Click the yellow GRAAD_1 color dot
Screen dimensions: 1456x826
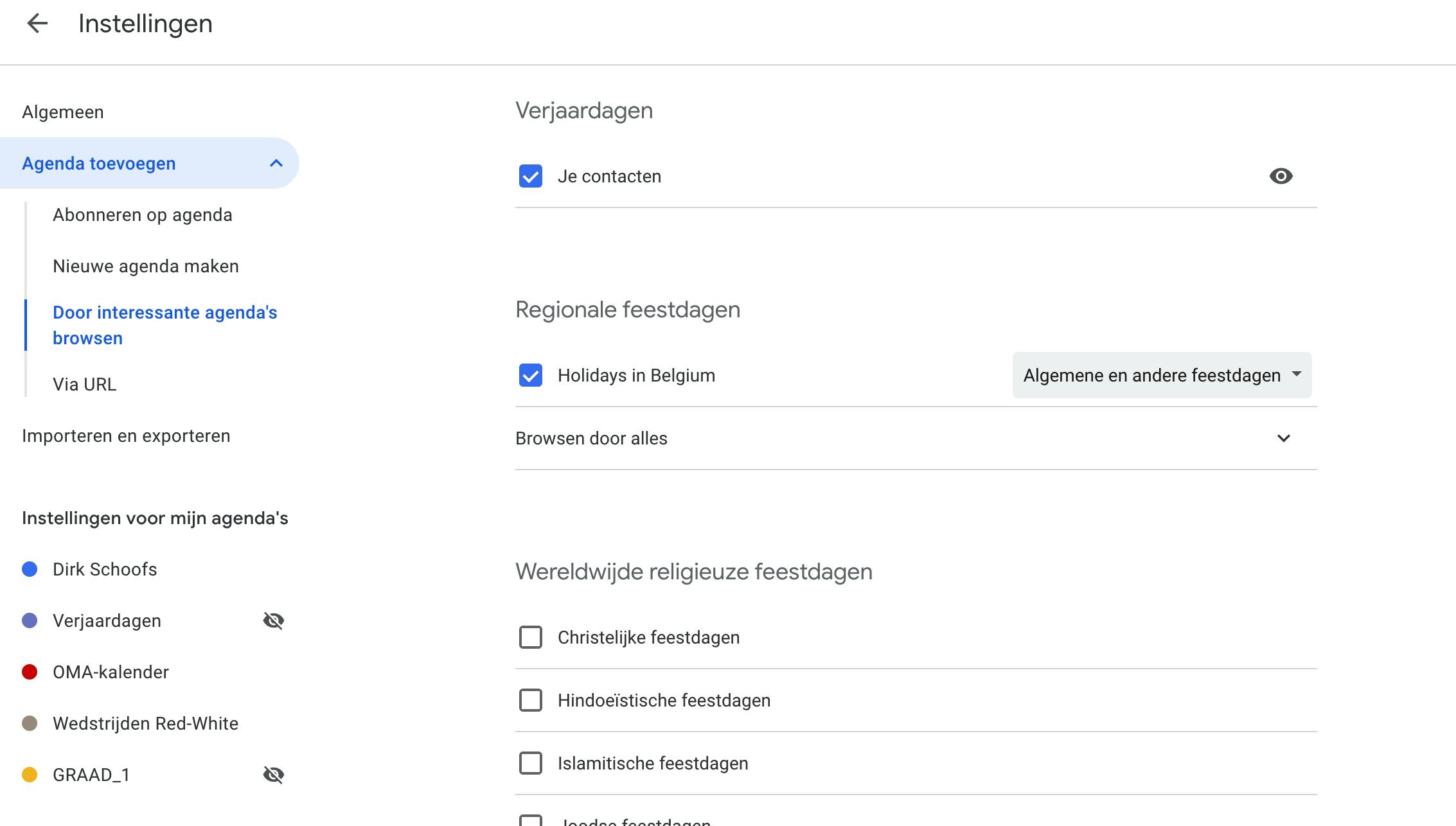tap(30, 775)
